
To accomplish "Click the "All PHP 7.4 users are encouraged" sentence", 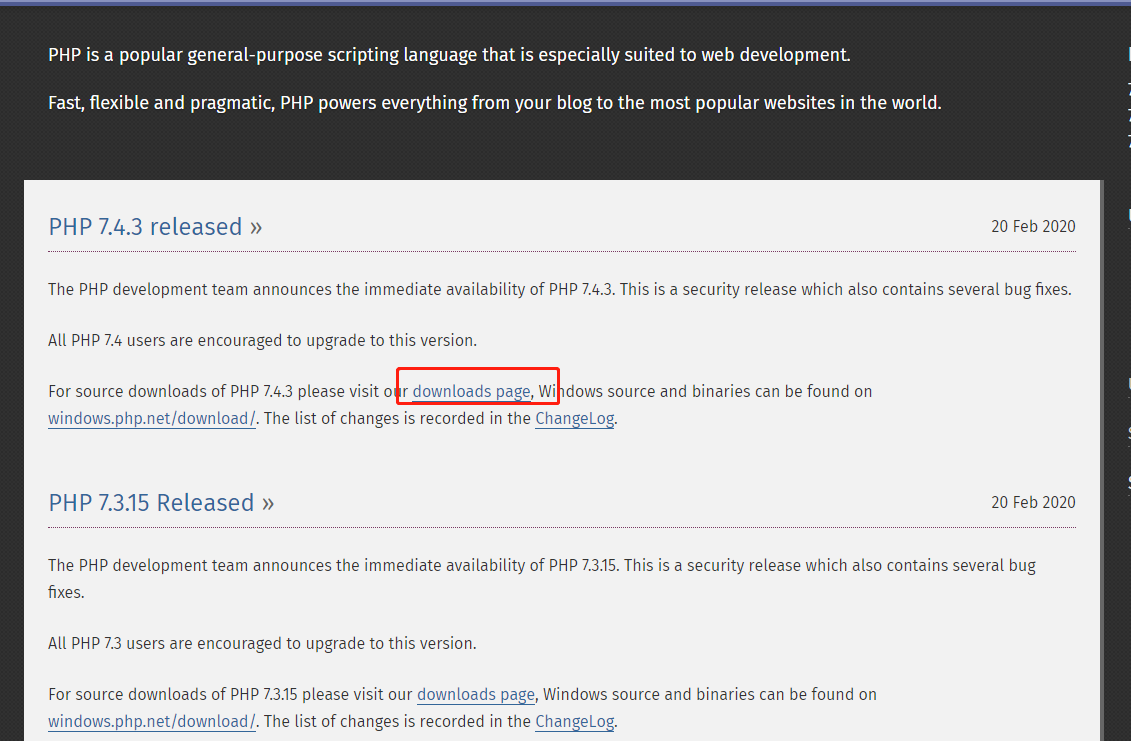I will pos(263,341).
